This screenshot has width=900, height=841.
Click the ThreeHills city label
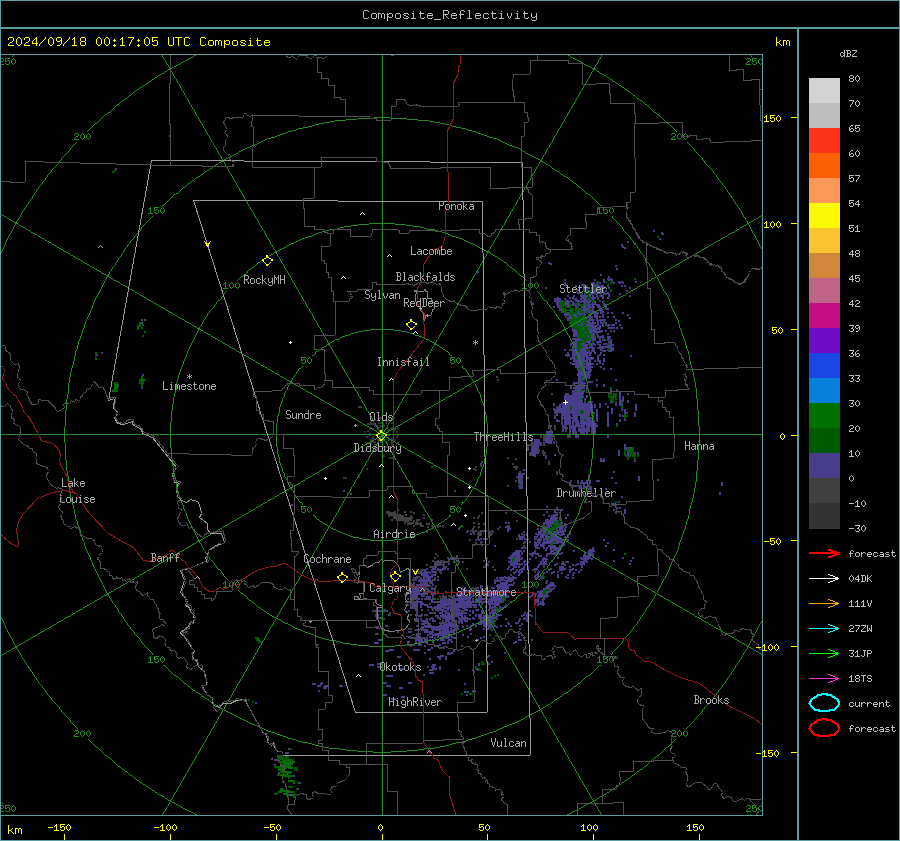[503, 437]
